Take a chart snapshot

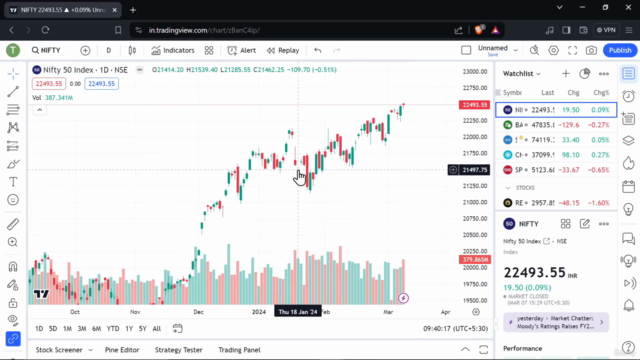tap(591, 50)
